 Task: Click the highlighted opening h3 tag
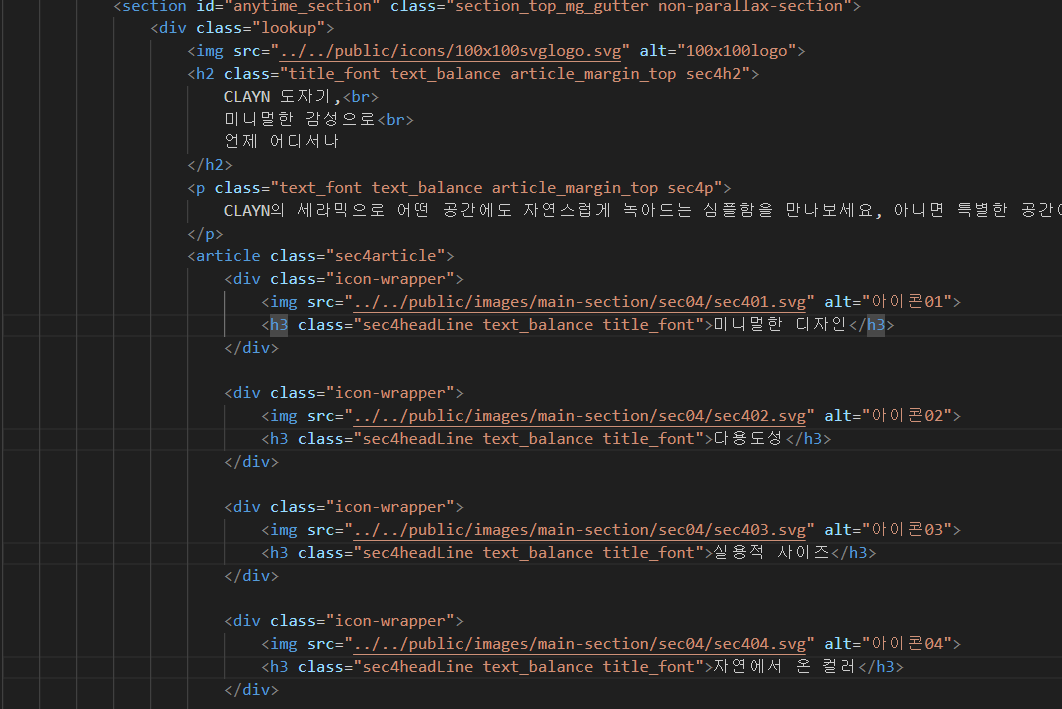tap(279, 325)
